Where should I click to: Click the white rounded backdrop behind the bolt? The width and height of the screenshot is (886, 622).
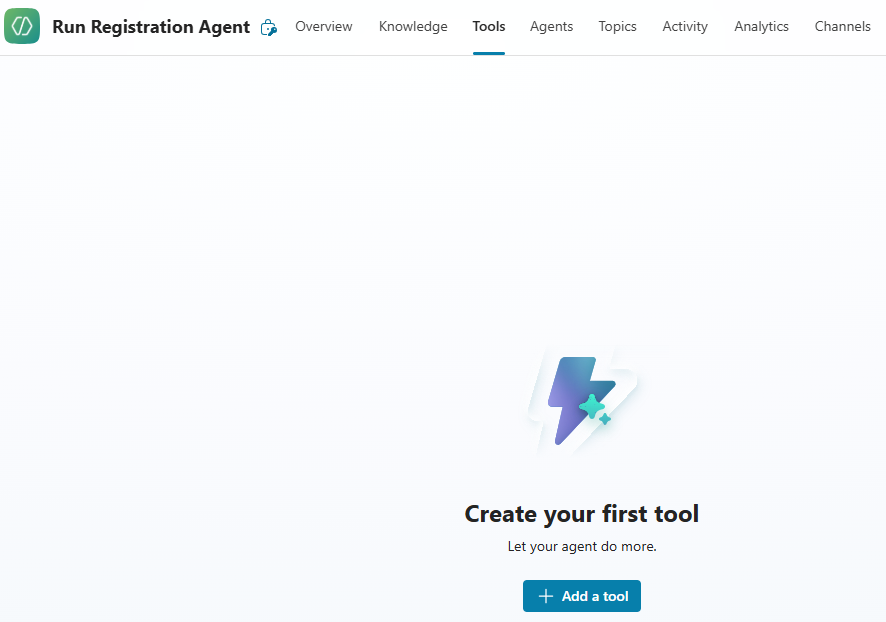click(x=627, y=378)
